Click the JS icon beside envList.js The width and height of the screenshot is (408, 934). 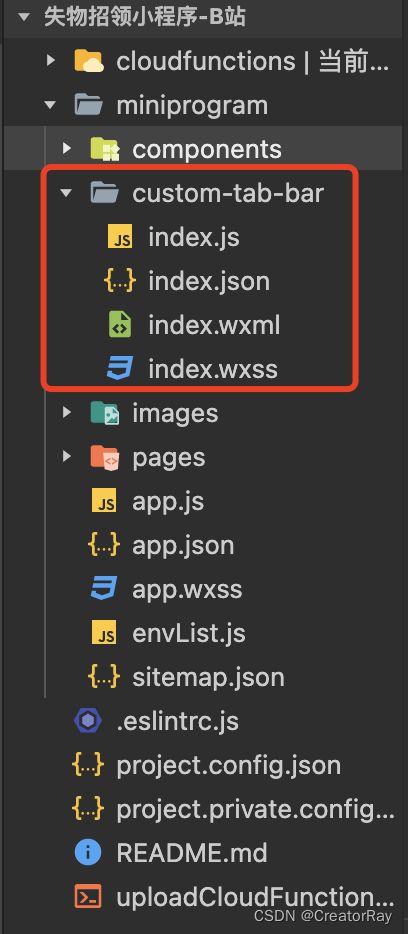(104, 633)
